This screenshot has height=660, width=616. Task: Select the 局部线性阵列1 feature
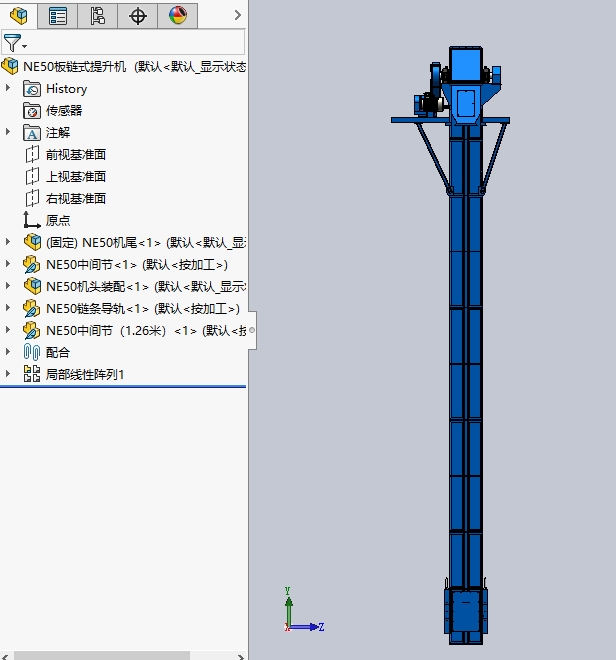coord(85,374)
